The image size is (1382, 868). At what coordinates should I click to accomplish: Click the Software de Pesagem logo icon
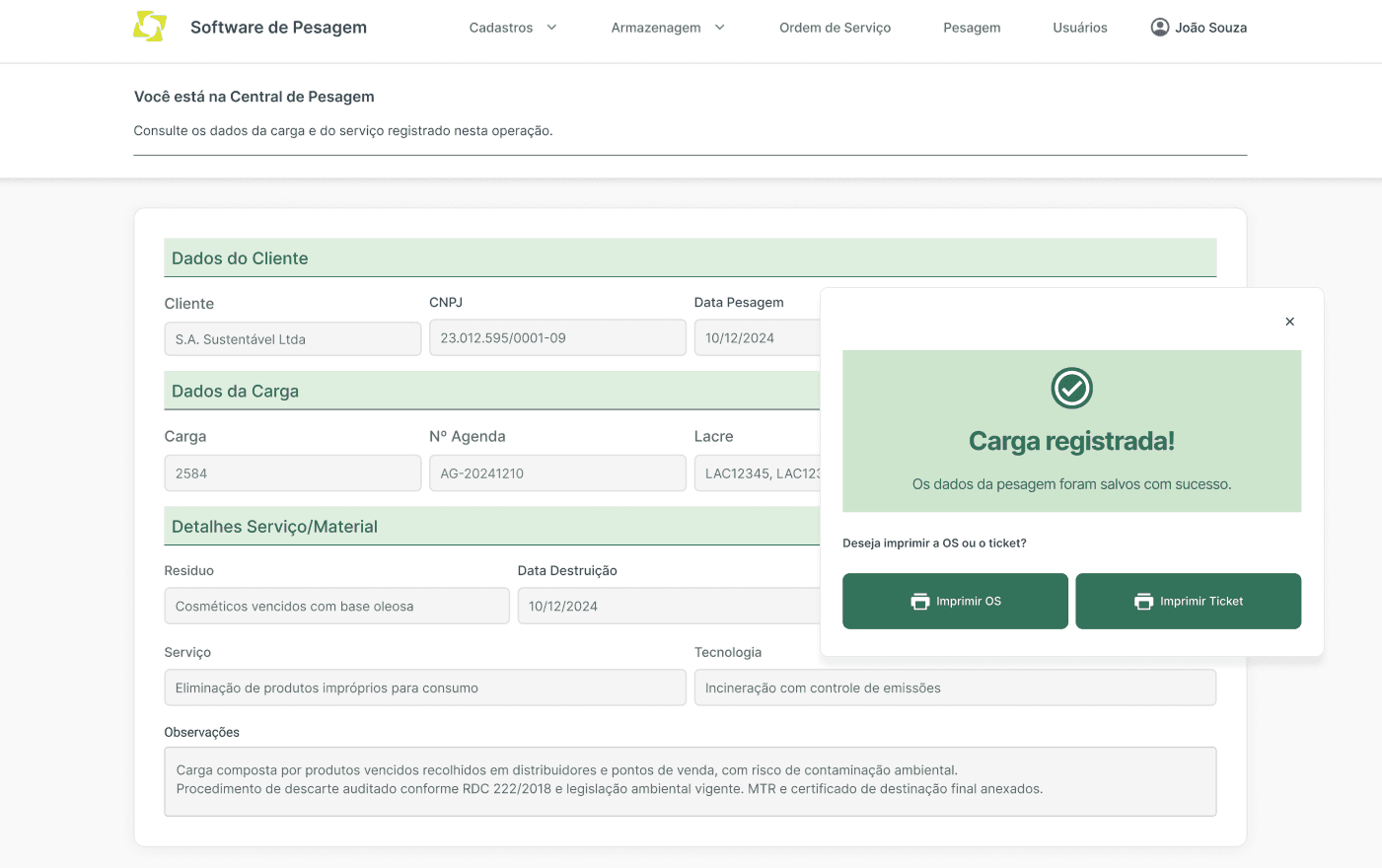(x=150, y=27)
